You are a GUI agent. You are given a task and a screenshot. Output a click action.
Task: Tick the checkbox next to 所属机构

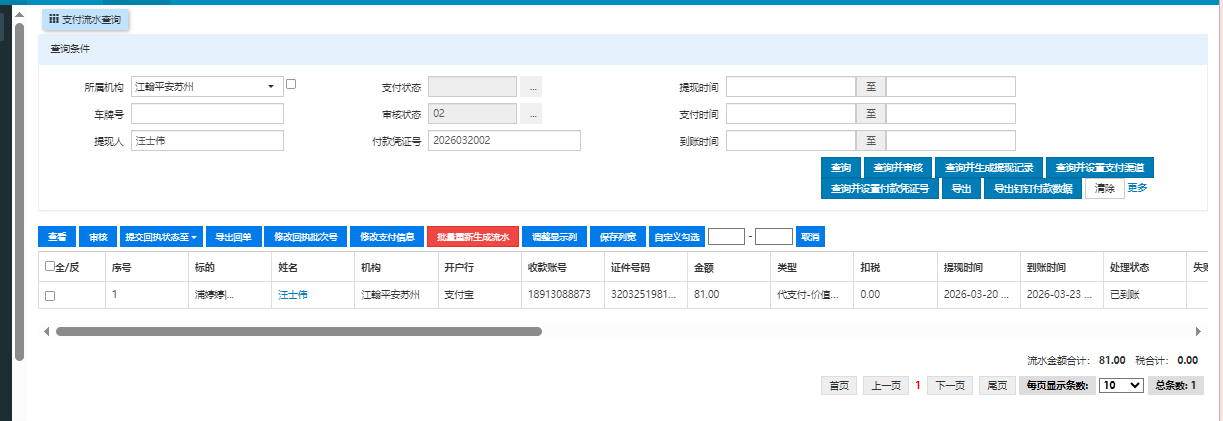tap(291, 84)
